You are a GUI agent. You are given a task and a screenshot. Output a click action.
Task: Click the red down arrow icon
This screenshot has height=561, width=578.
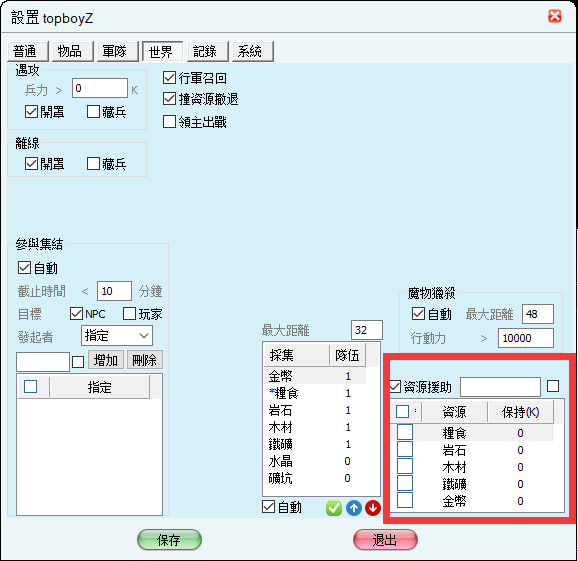(x=373, y=508)
